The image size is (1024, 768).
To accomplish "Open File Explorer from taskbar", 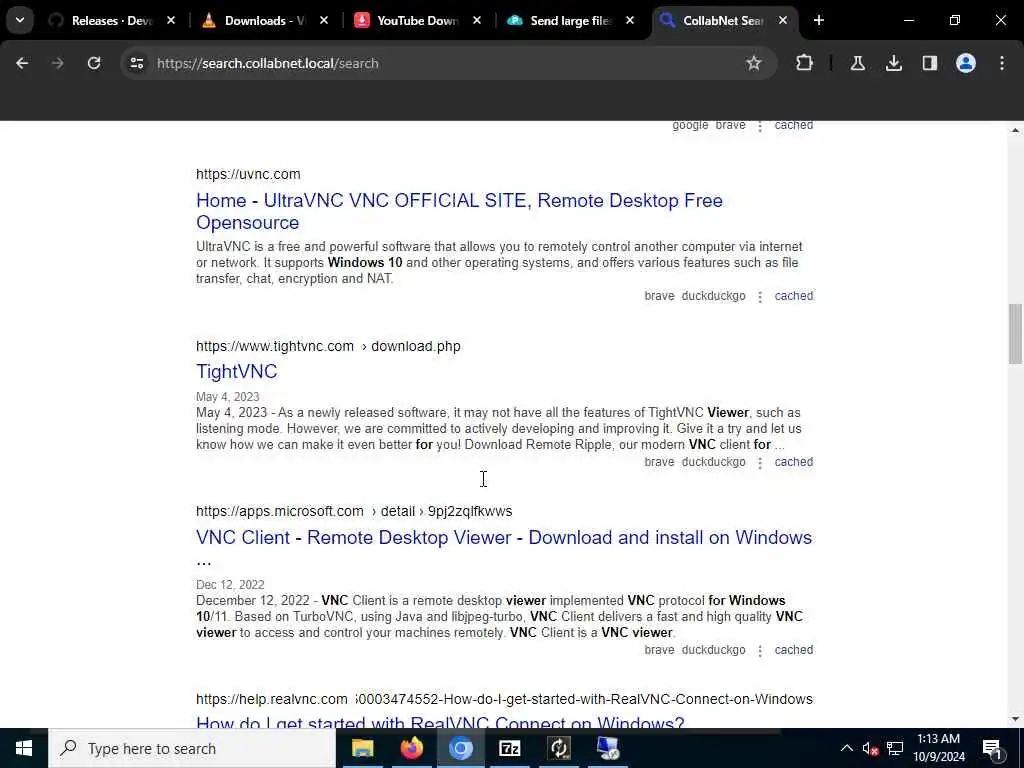I will [x=362, y=748].
